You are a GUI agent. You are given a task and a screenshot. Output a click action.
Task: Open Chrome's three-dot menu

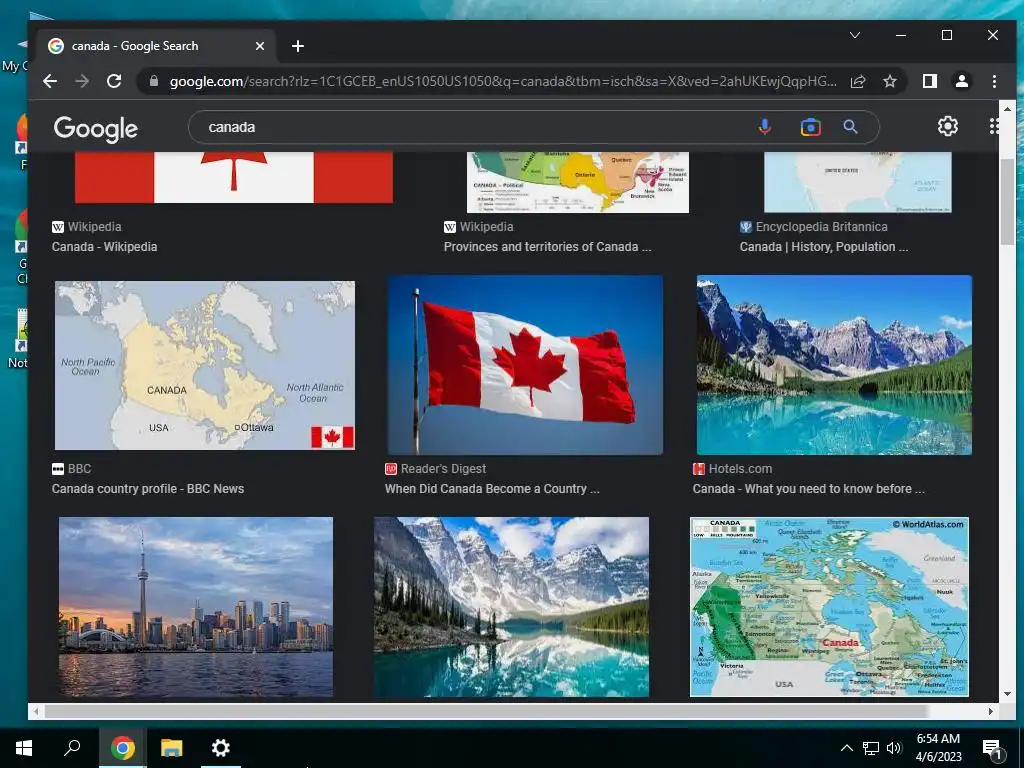(x=994, y=81)
